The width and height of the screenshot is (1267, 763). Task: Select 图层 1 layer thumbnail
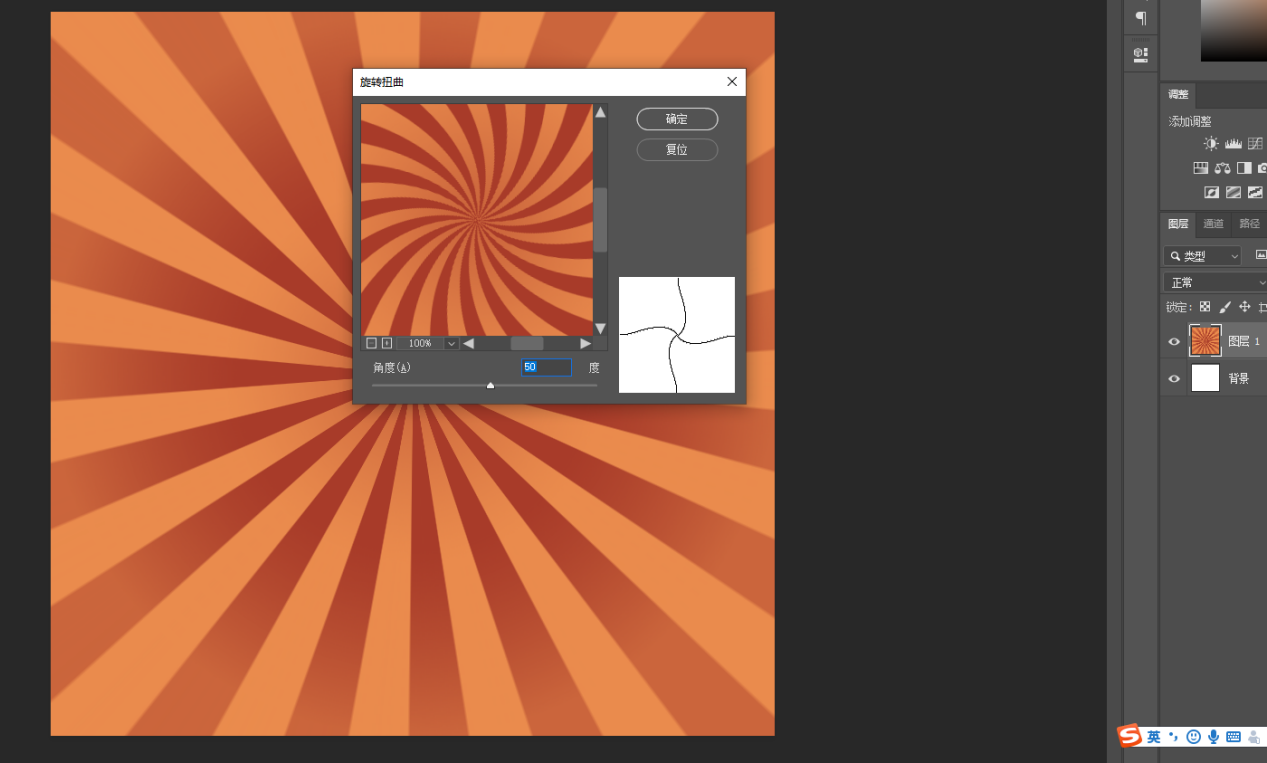coord(1205,341)
